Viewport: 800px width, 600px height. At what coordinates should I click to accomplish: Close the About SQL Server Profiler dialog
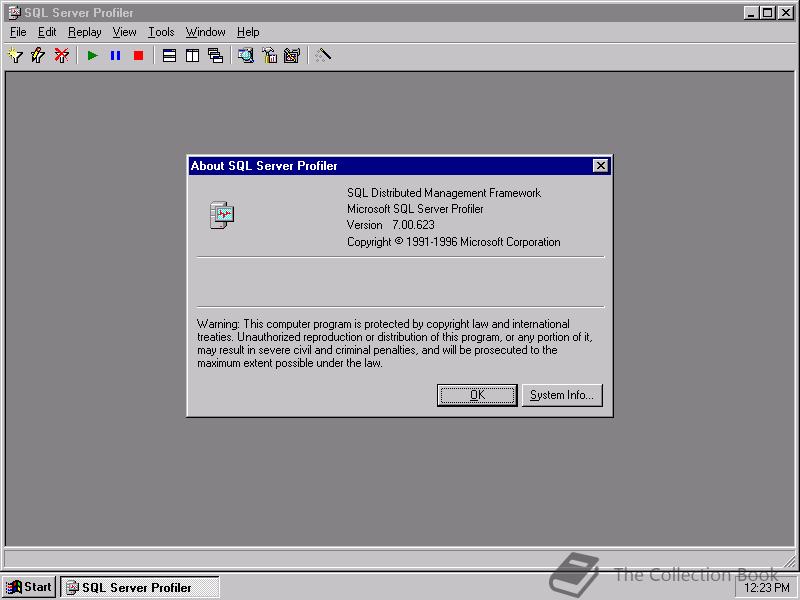(x=601, y=166)
